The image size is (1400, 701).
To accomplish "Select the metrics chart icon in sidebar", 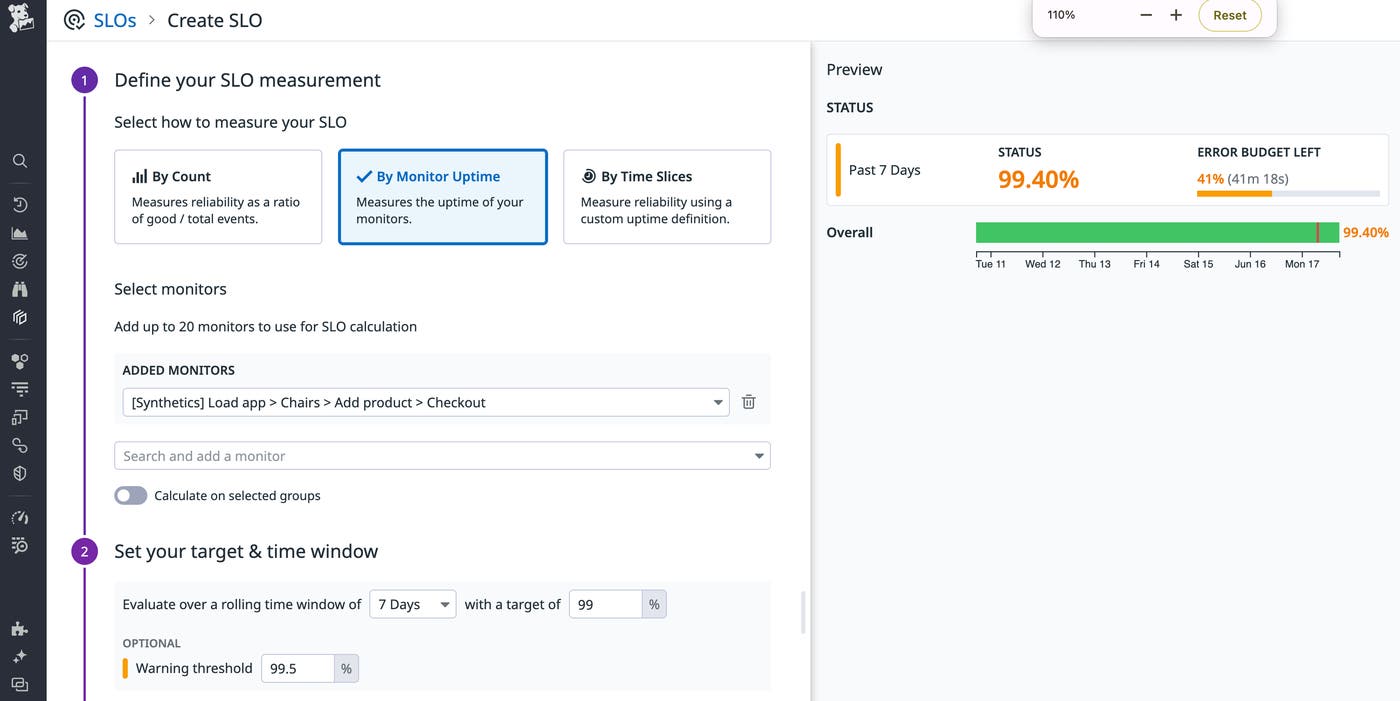I will [x=20, y=232].
